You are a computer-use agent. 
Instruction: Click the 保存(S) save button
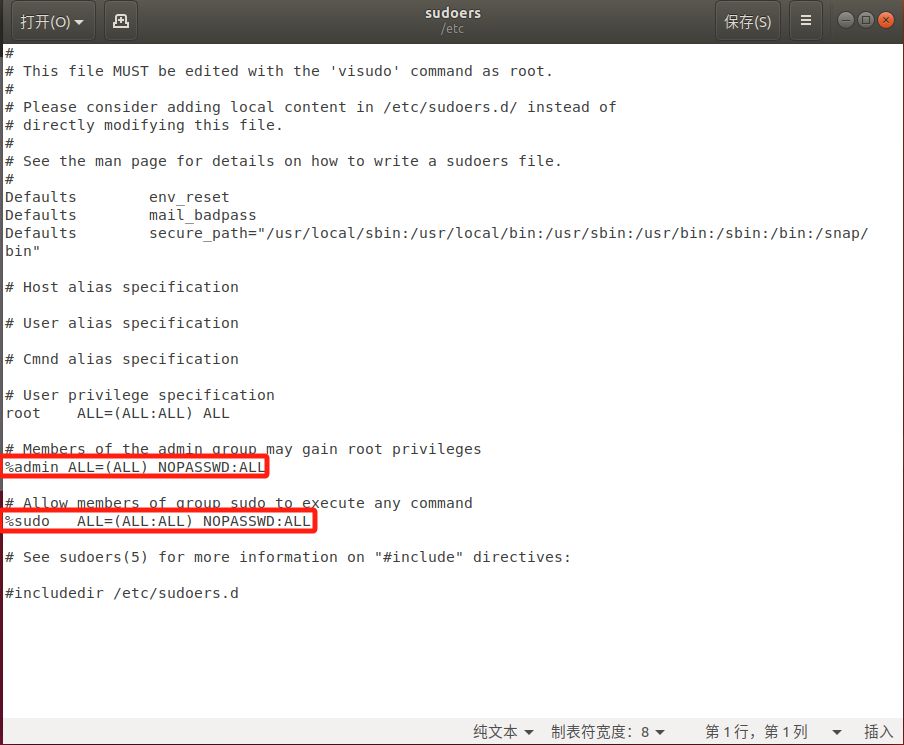[747, 21]
